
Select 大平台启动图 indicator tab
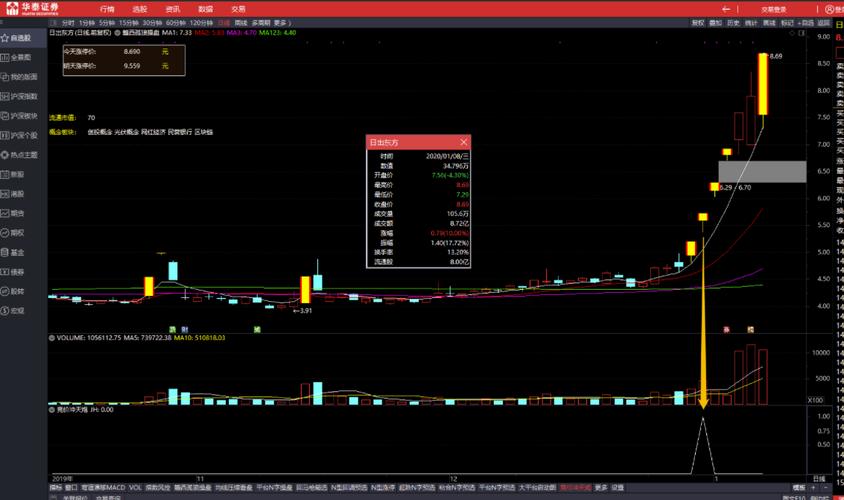click(x=537, y=488)
